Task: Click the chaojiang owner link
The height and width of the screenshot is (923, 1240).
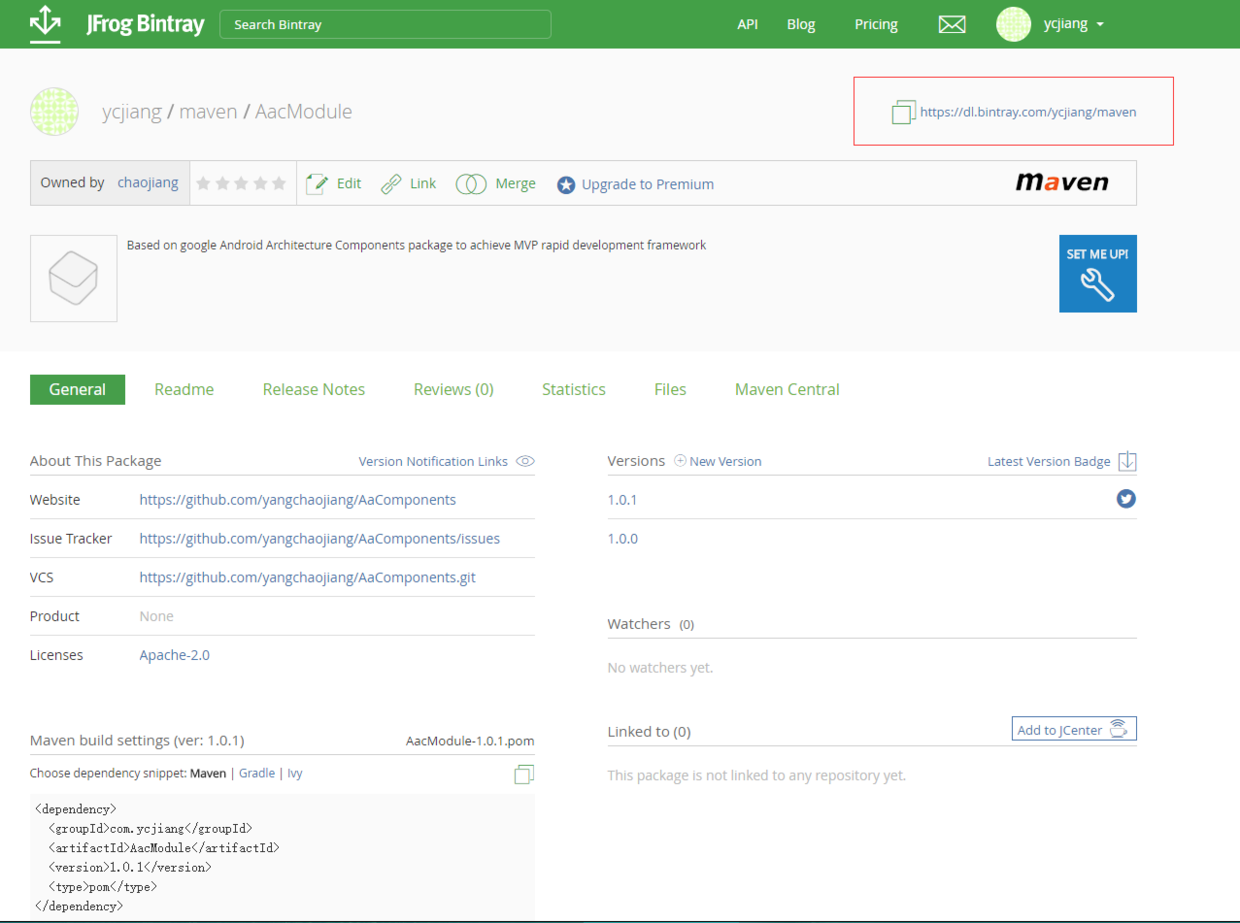Action: click(148, 183)
